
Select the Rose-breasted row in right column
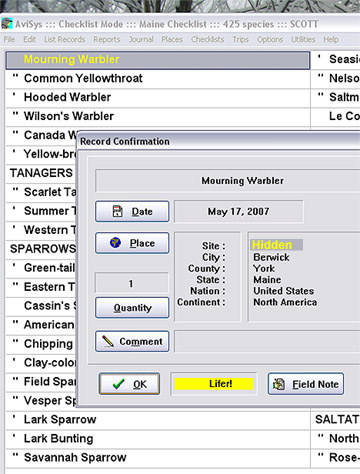[x=336, y=458]
